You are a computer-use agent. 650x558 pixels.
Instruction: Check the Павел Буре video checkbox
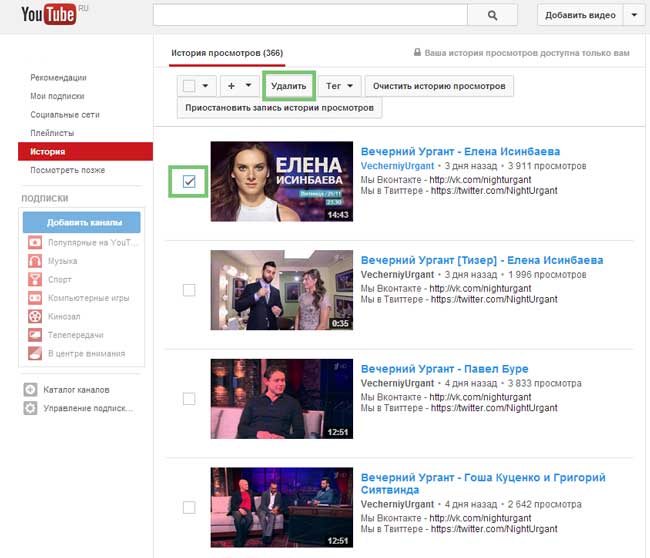pos(189,398)
